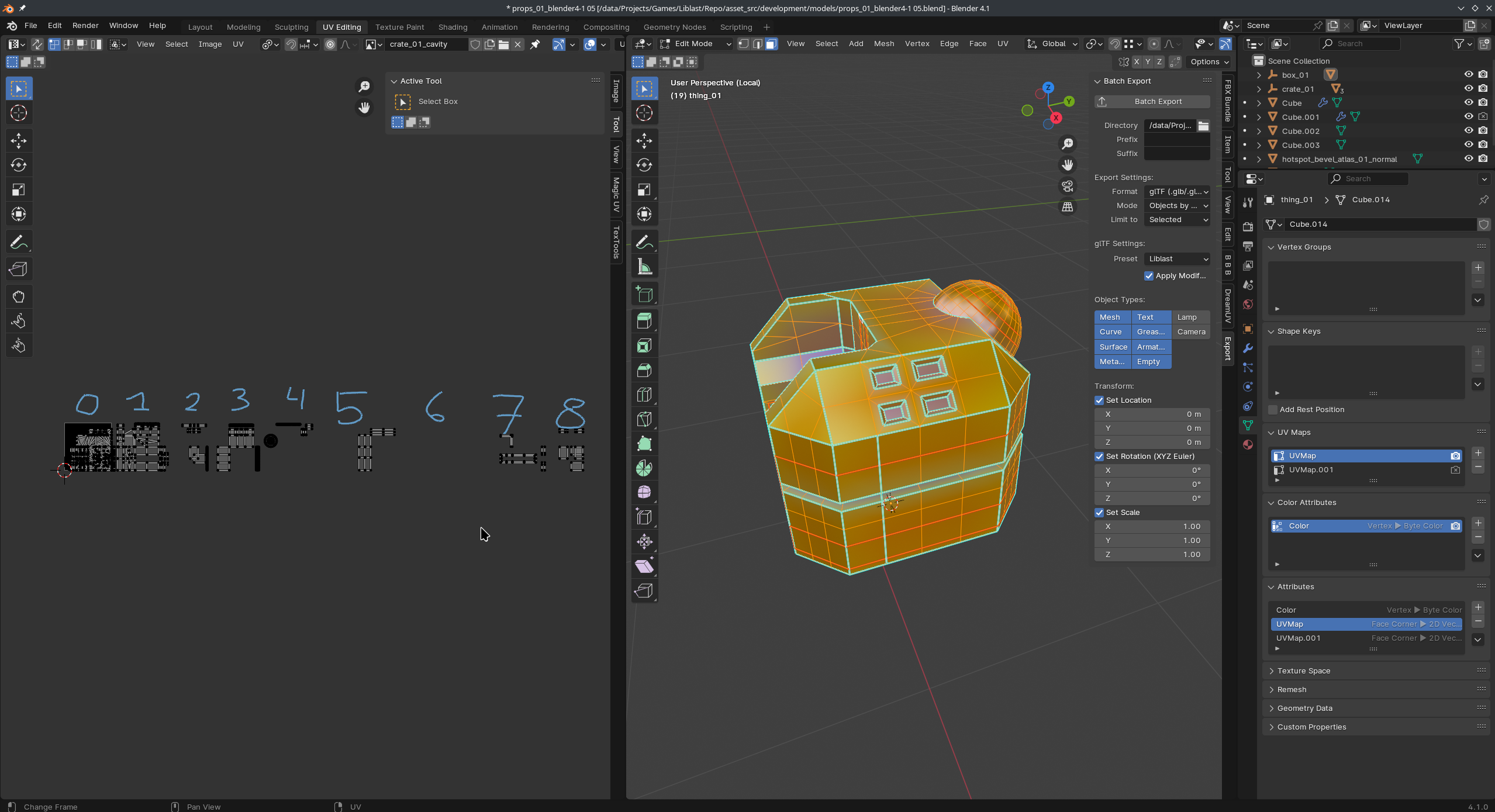Toggle camera view in the 3D viewport
This screenshot has width=1495, height=812.
click(1068, 186)
